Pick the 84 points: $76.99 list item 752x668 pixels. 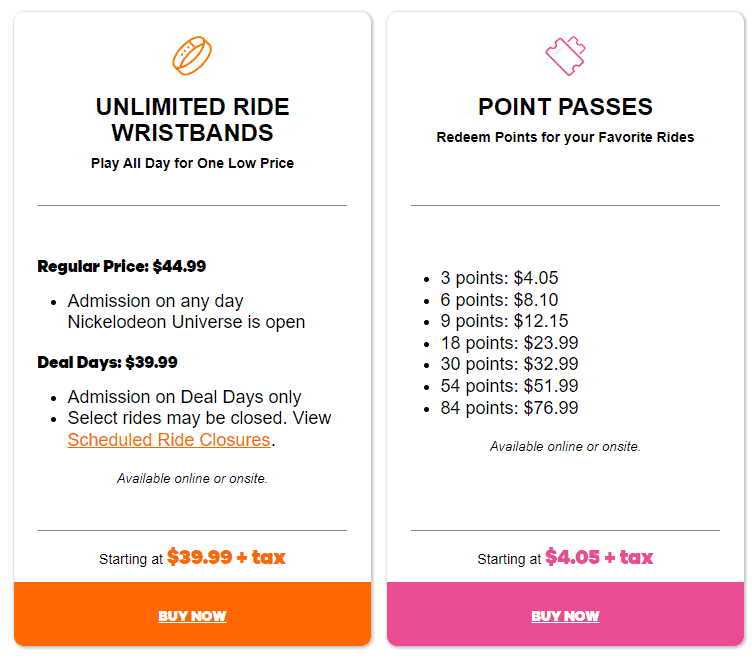point(509,408)
